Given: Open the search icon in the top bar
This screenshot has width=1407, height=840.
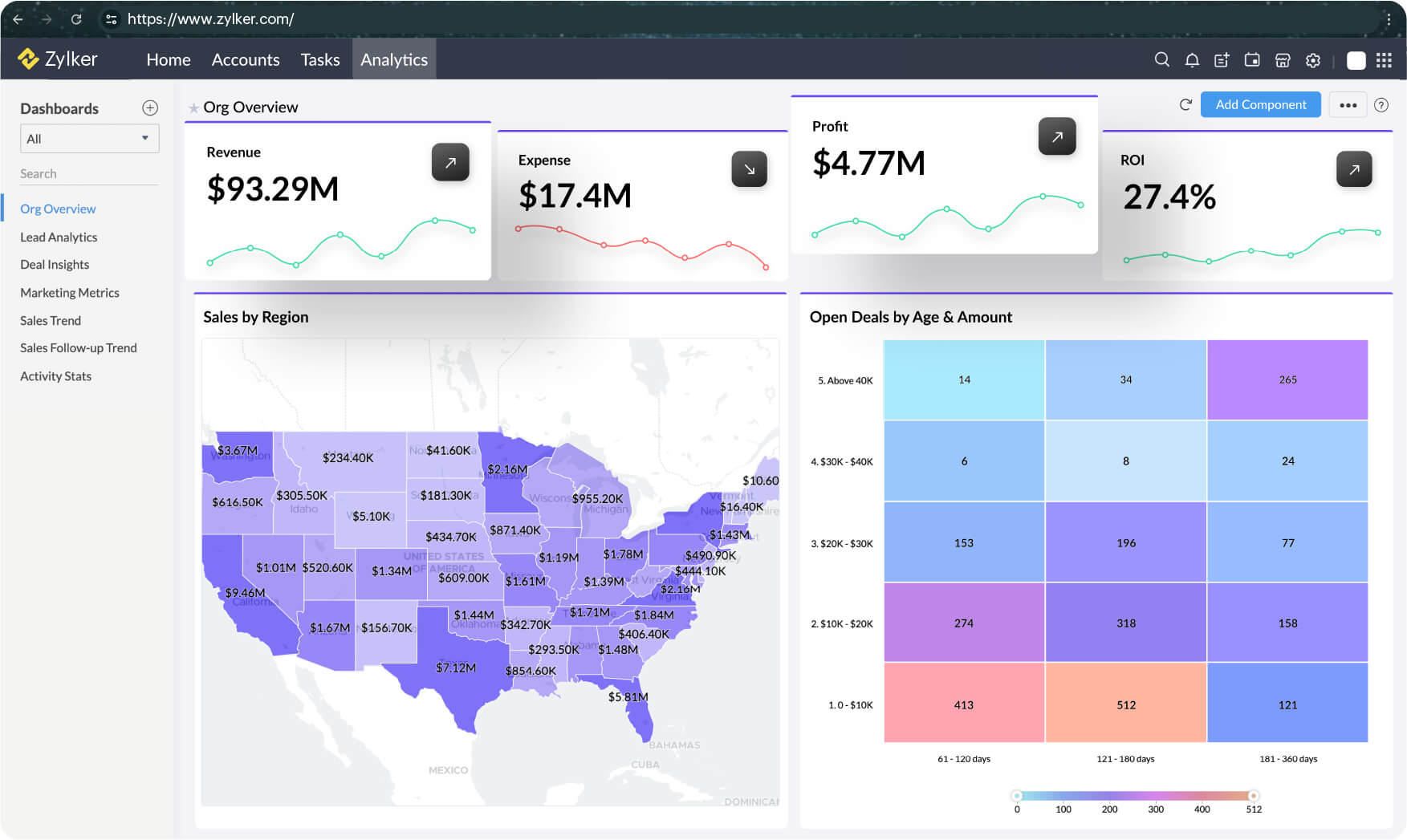Looking at the screenshot, I should coord(1161,59).
